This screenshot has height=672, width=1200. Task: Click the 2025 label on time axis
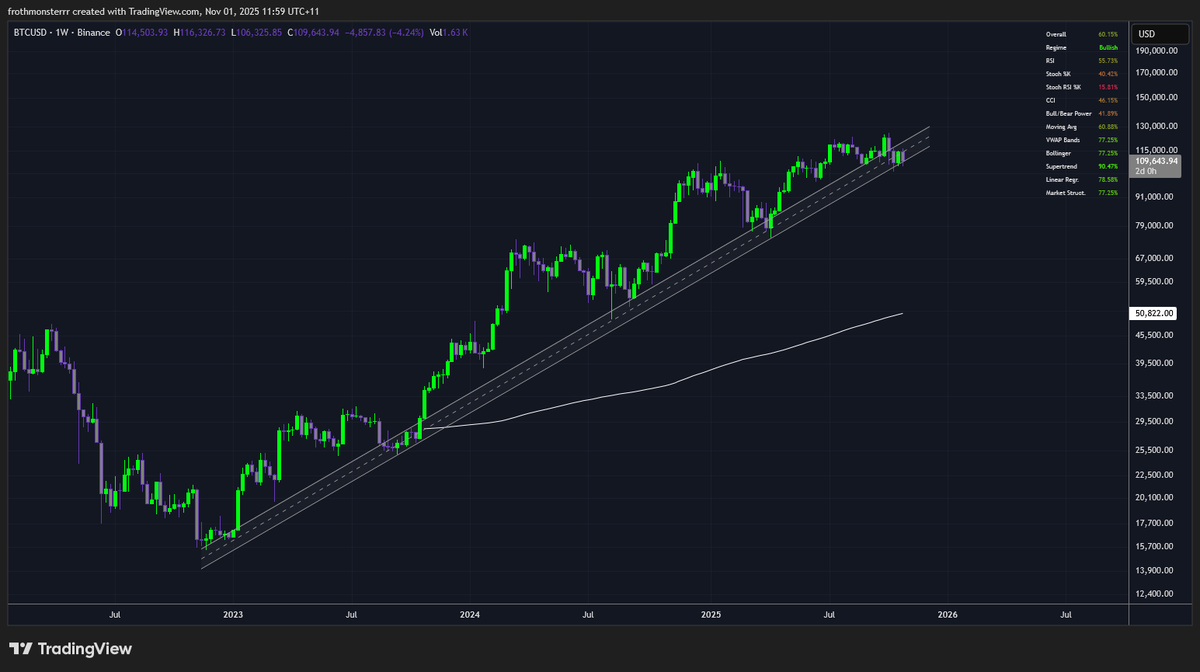point(711,615)
